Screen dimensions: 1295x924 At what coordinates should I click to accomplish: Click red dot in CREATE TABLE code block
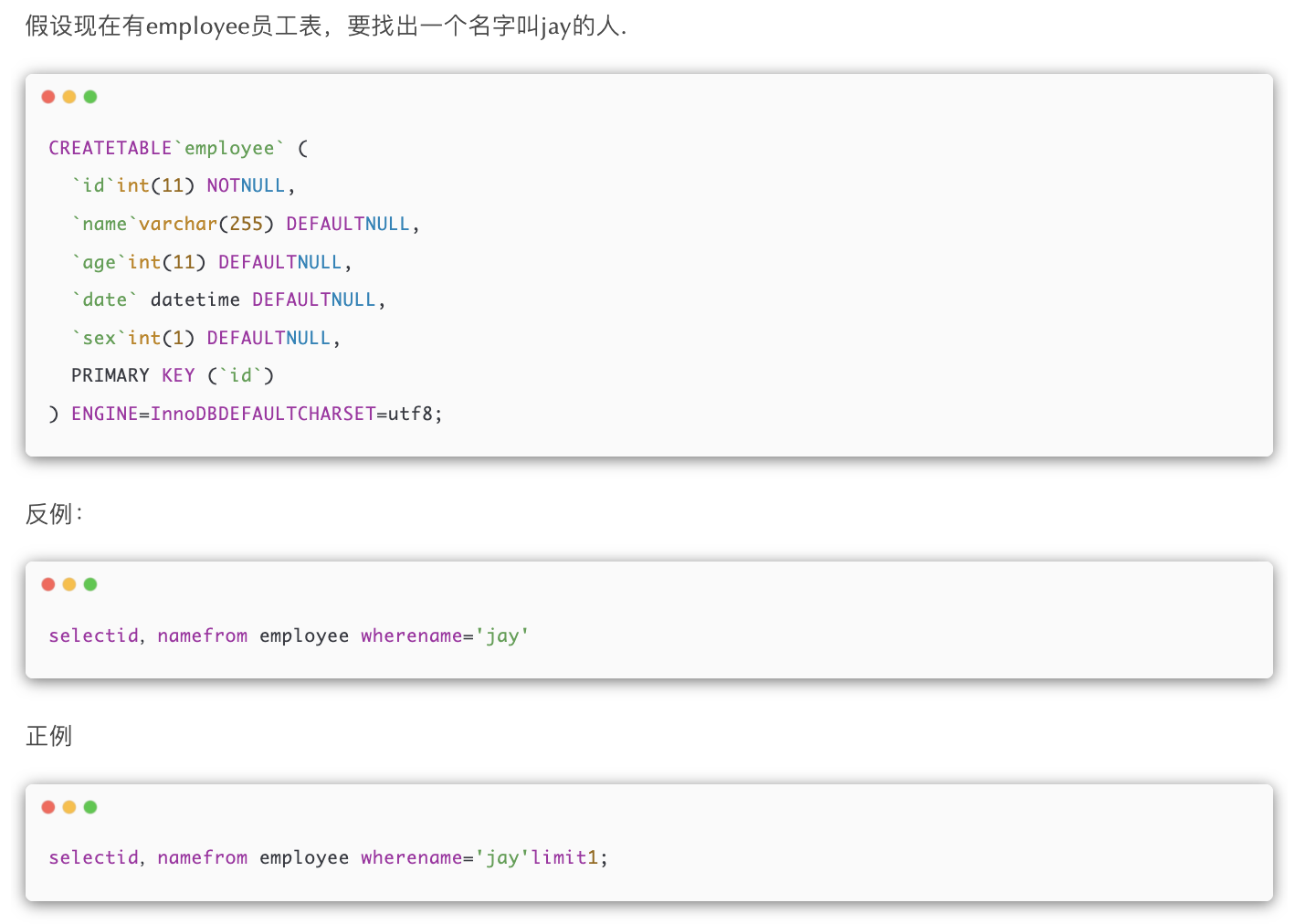48,97
